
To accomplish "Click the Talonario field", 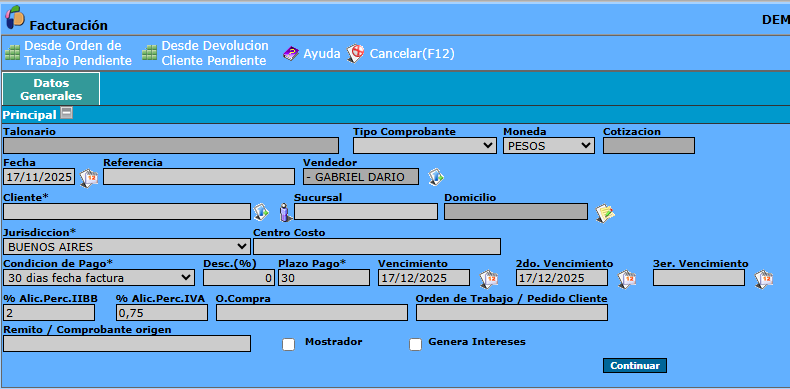I will (x=171, y=146).
